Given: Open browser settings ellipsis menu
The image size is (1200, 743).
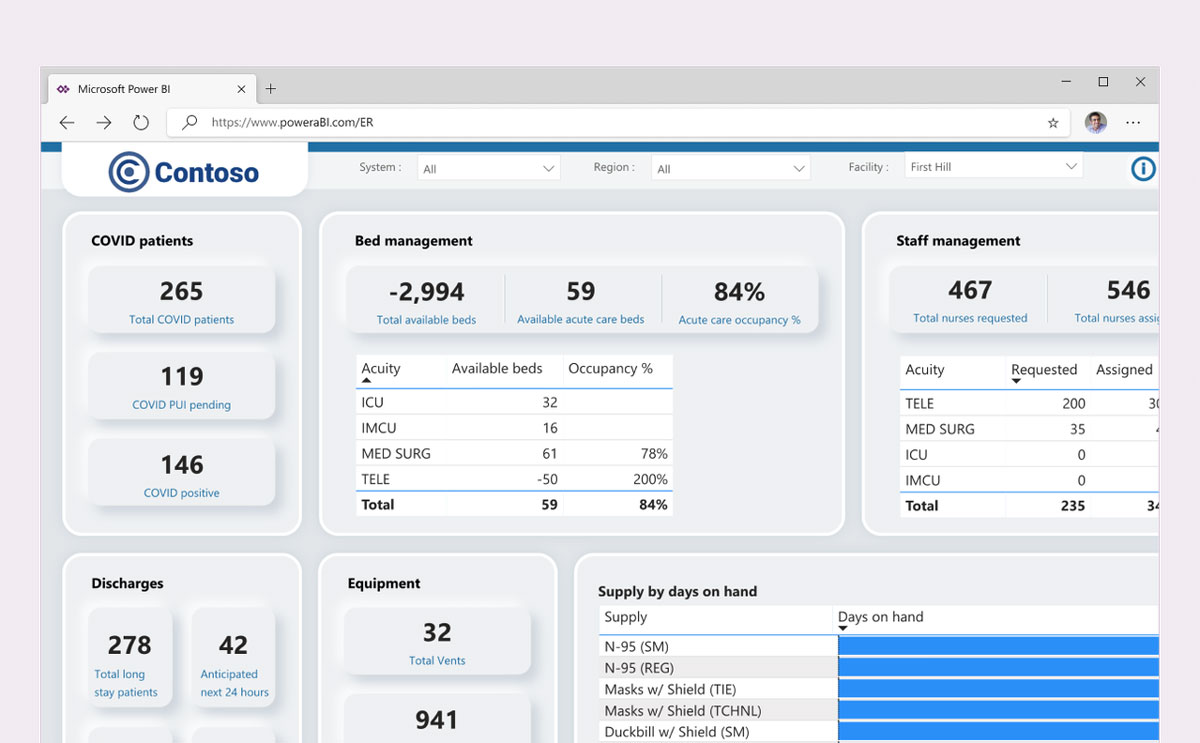Looking at the screenshot, I should point(1133,123).
